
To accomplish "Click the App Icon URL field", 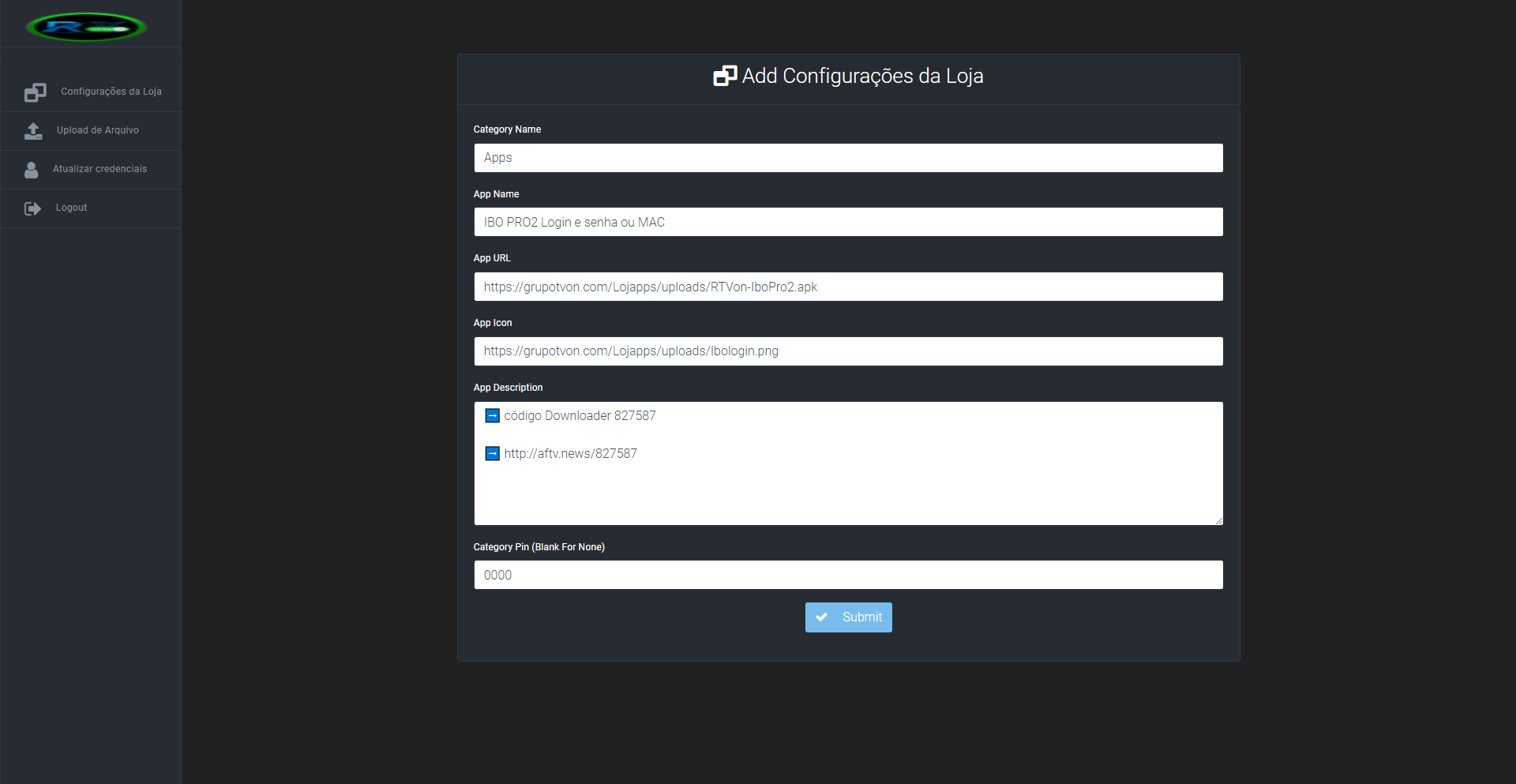I will (848, 351).
